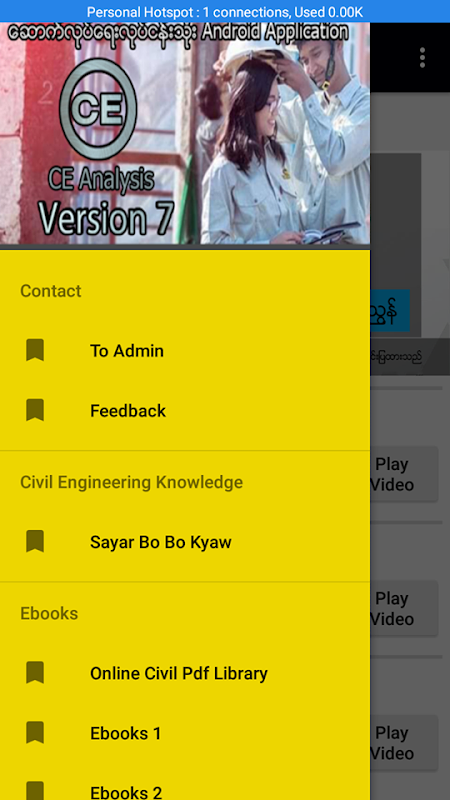Screen dimensions: 450x800
Task: Click the second Play Video button
Action: coord(404,608)
